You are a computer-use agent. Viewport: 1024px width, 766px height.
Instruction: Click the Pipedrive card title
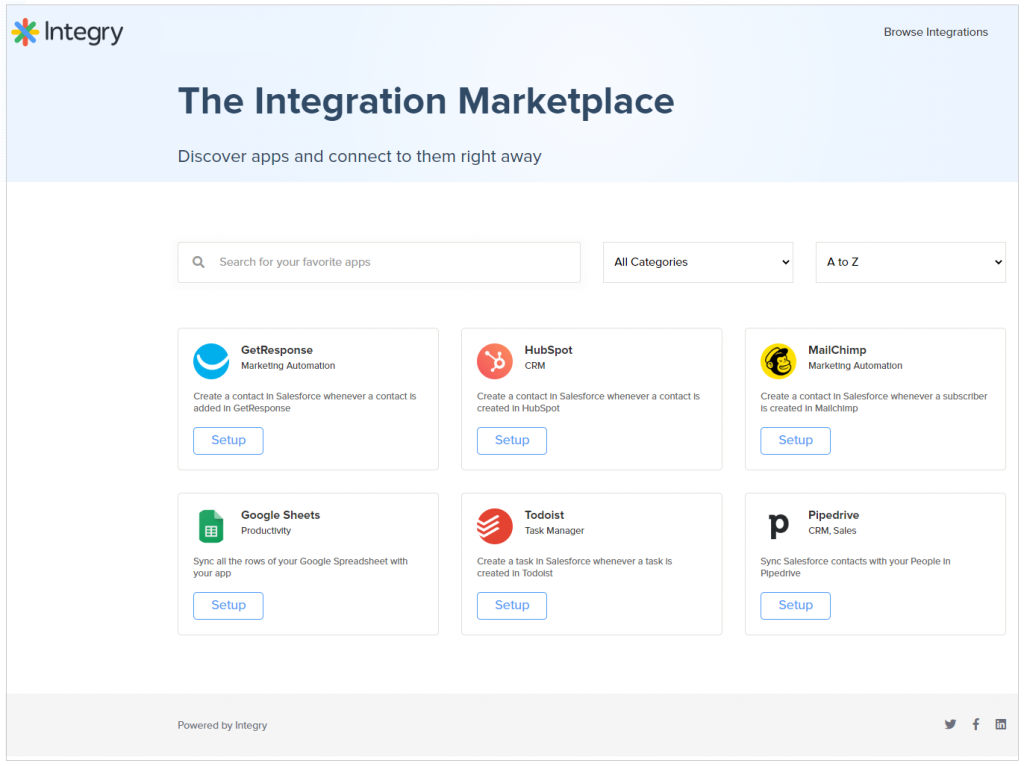[833, 515]
